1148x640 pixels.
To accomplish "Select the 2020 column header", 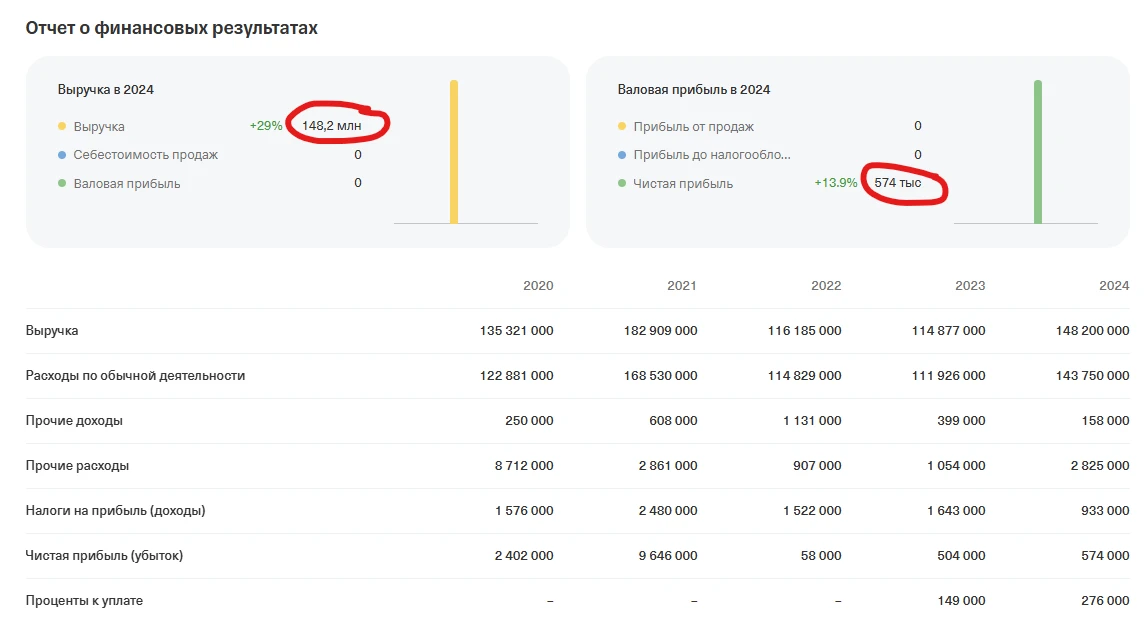I will (538, 286).
